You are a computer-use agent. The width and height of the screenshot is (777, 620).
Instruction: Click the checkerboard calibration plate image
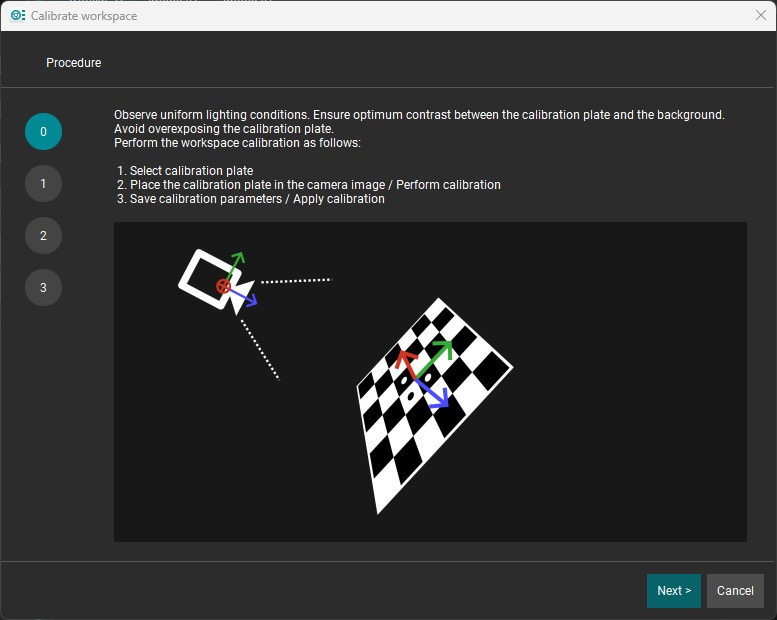tap(435, 405)
